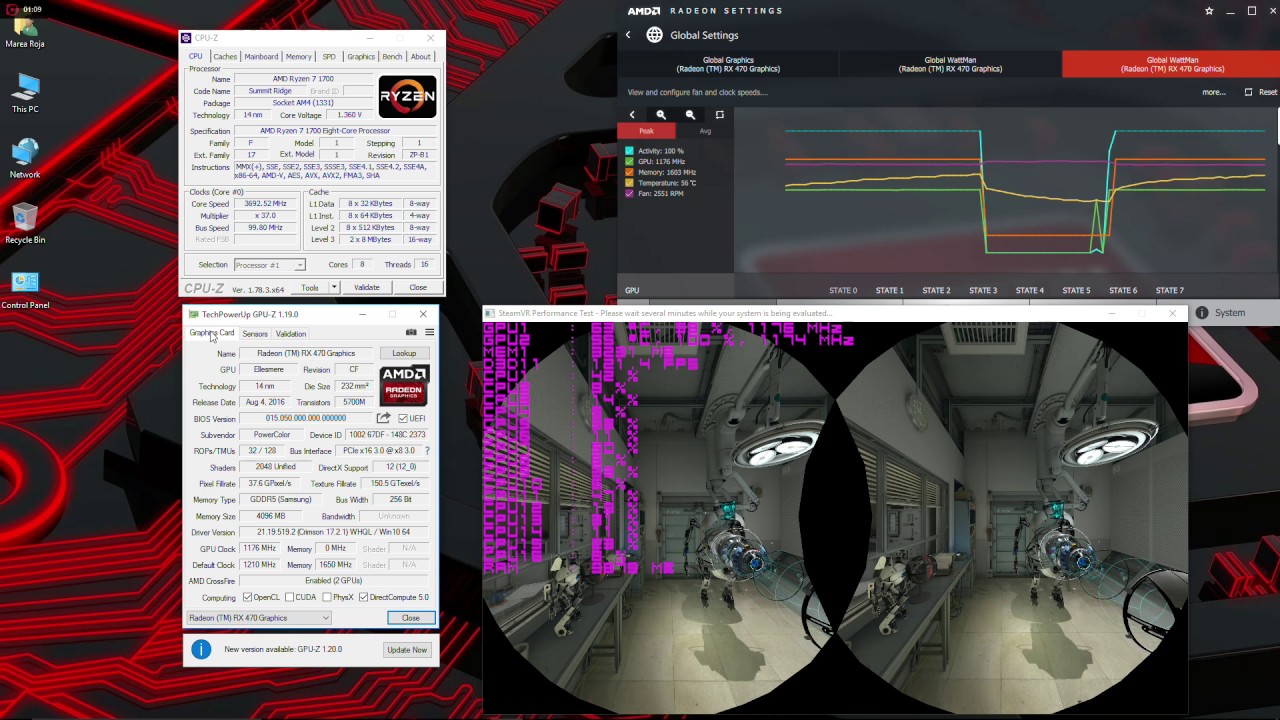Click the CPU-Z Validate button
Screen dimensions: 1280x720
pyautogui.click(x=367, y=288)
